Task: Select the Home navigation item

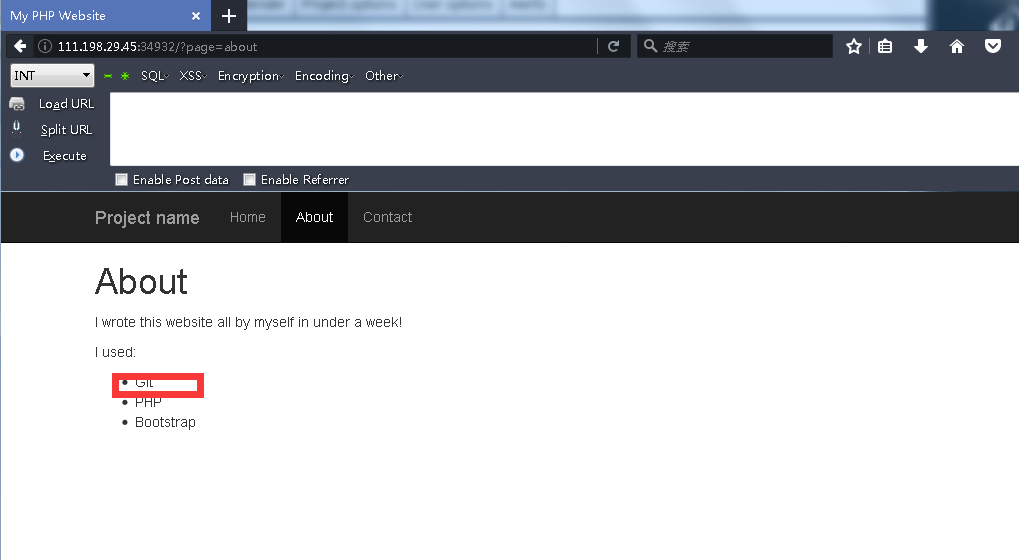Action: point(247,217)
